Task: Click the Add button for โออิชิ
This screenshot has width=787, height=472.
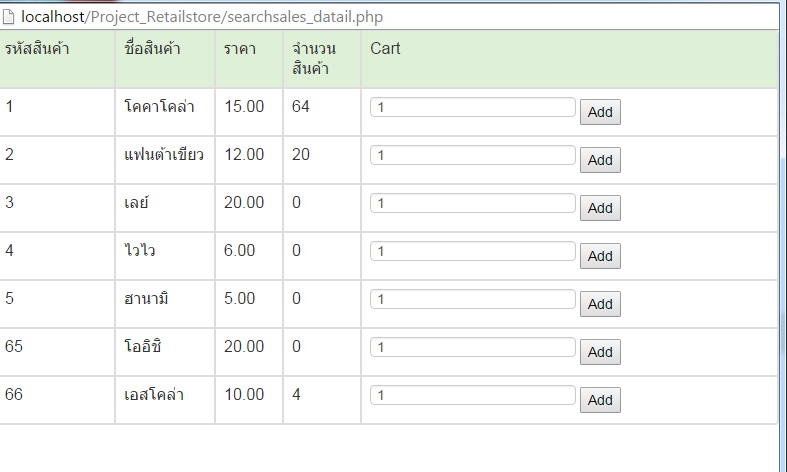Action: point(600,352)
